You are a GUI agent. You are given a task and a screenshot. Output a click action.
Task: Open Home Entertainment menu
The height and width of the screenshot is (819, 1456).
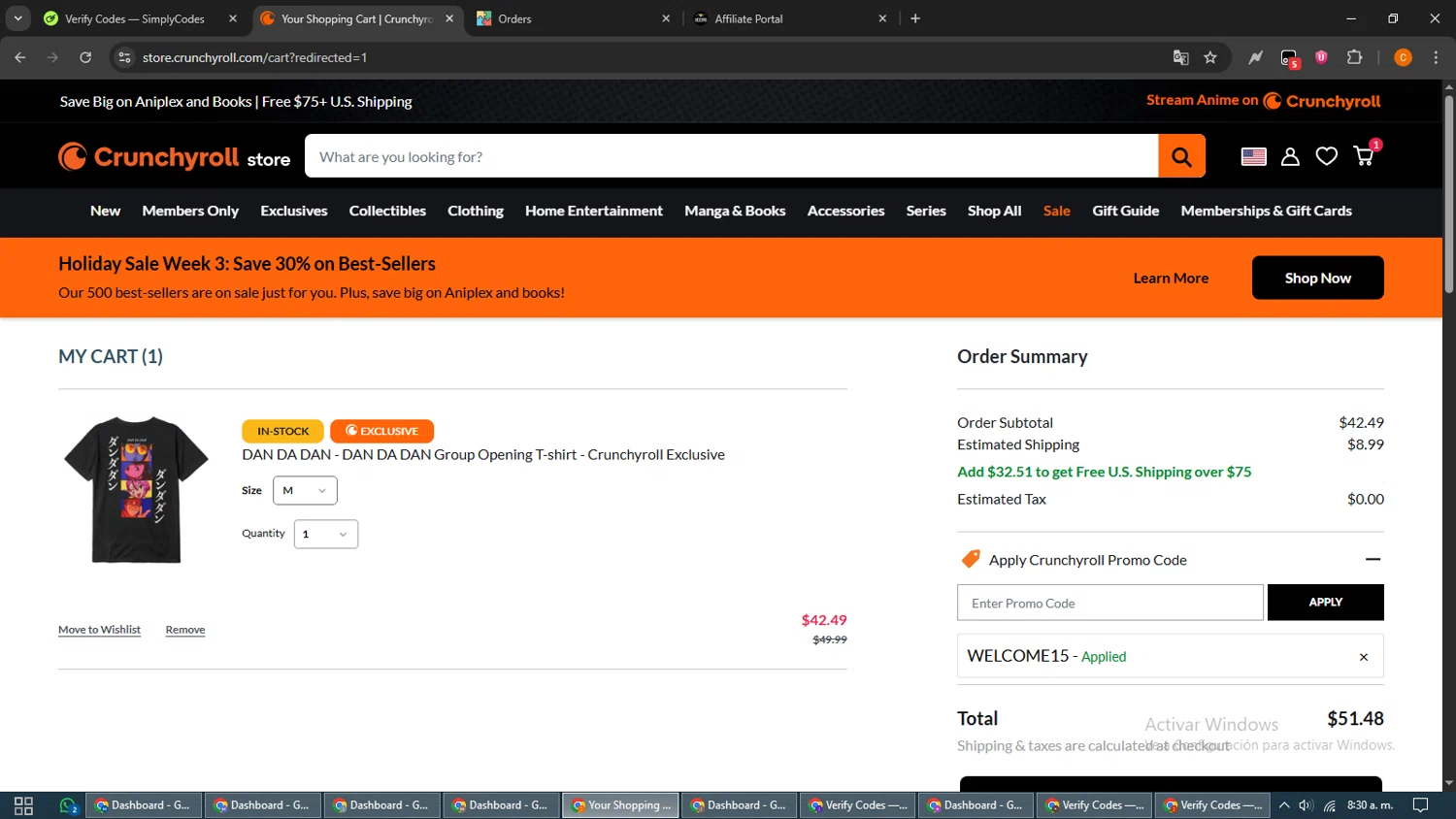point(594,211)
